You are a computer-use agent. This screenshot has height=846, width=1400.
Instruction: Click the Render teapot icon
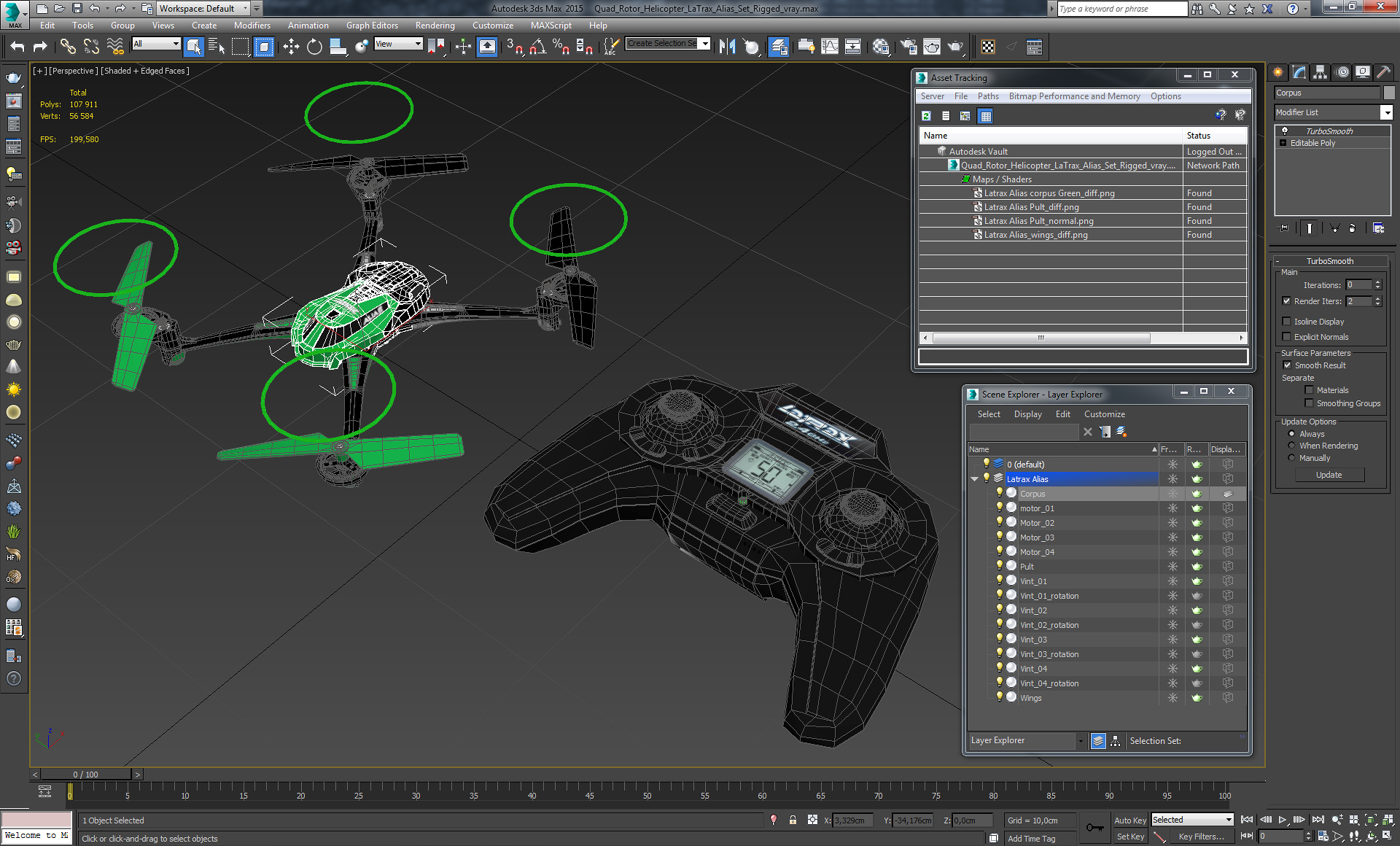pos(955,47)
